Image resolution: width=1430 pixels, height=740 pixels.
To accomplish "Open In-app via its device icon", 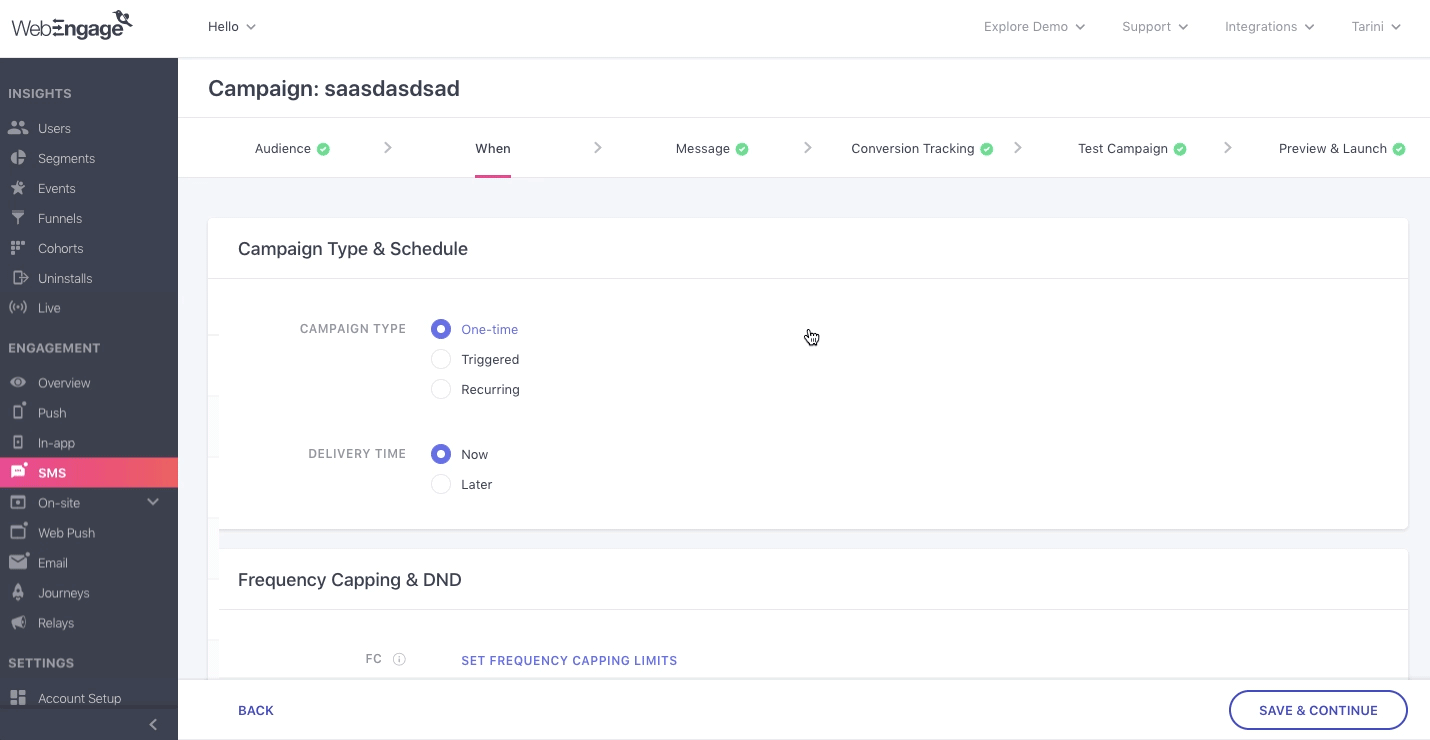I will click(18, 442).
